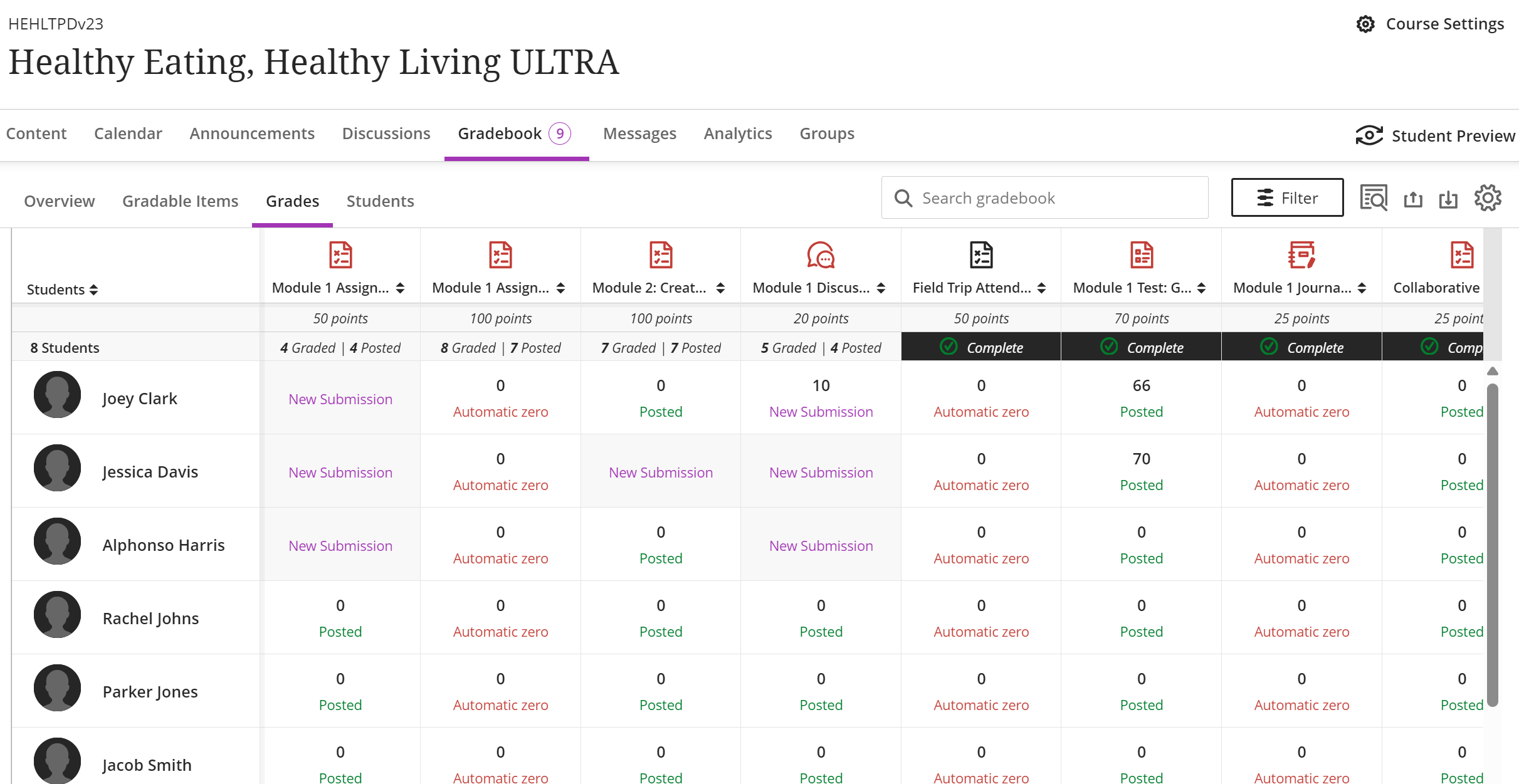Viewport: 1519px width, 784px height.
Task: Sort the Field Trip Attend... column
Action: [x=1041, y=288]
